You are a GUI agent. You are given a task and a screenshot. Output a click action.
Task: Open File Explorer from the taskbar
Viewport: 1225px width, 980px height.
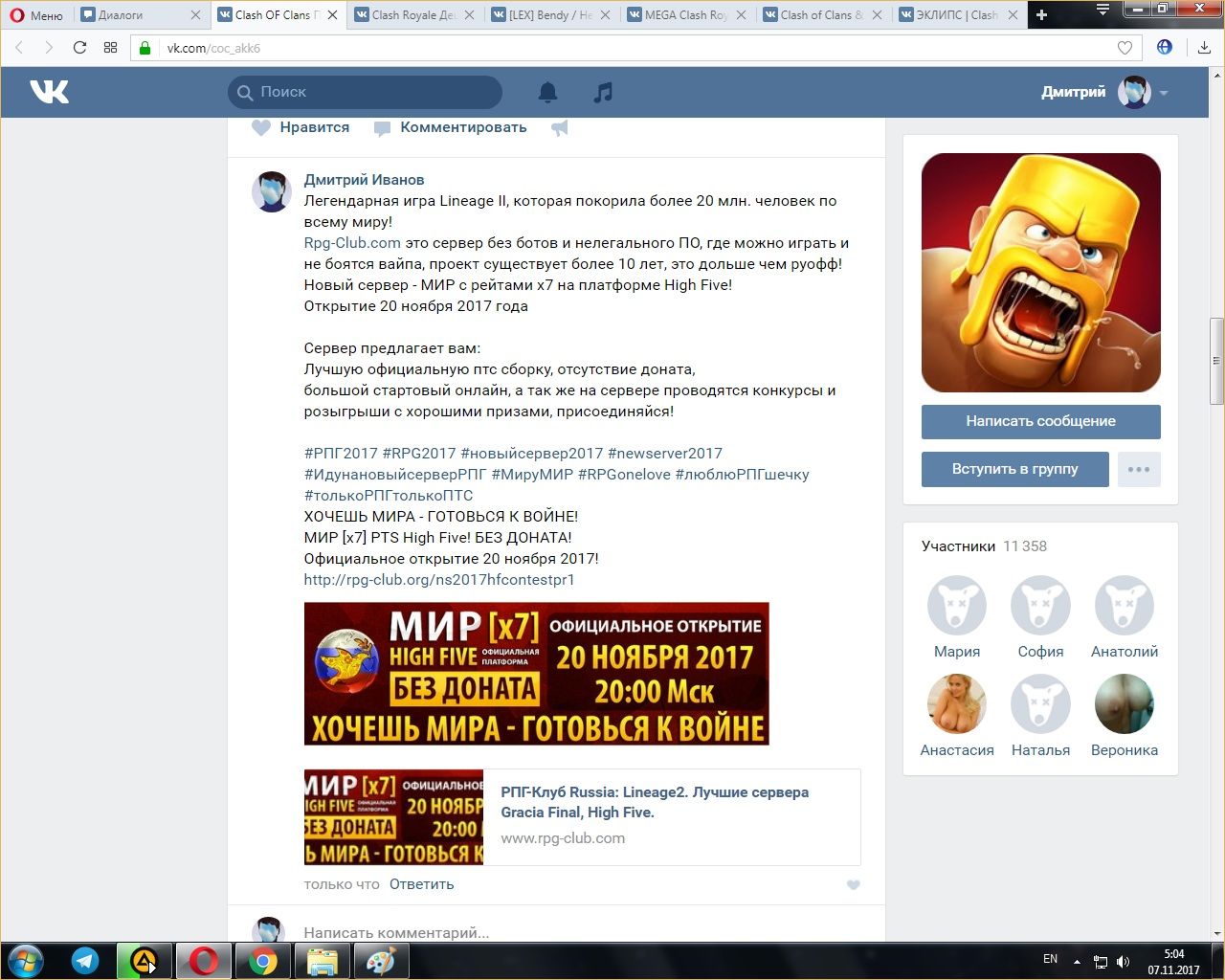[322, 960]
